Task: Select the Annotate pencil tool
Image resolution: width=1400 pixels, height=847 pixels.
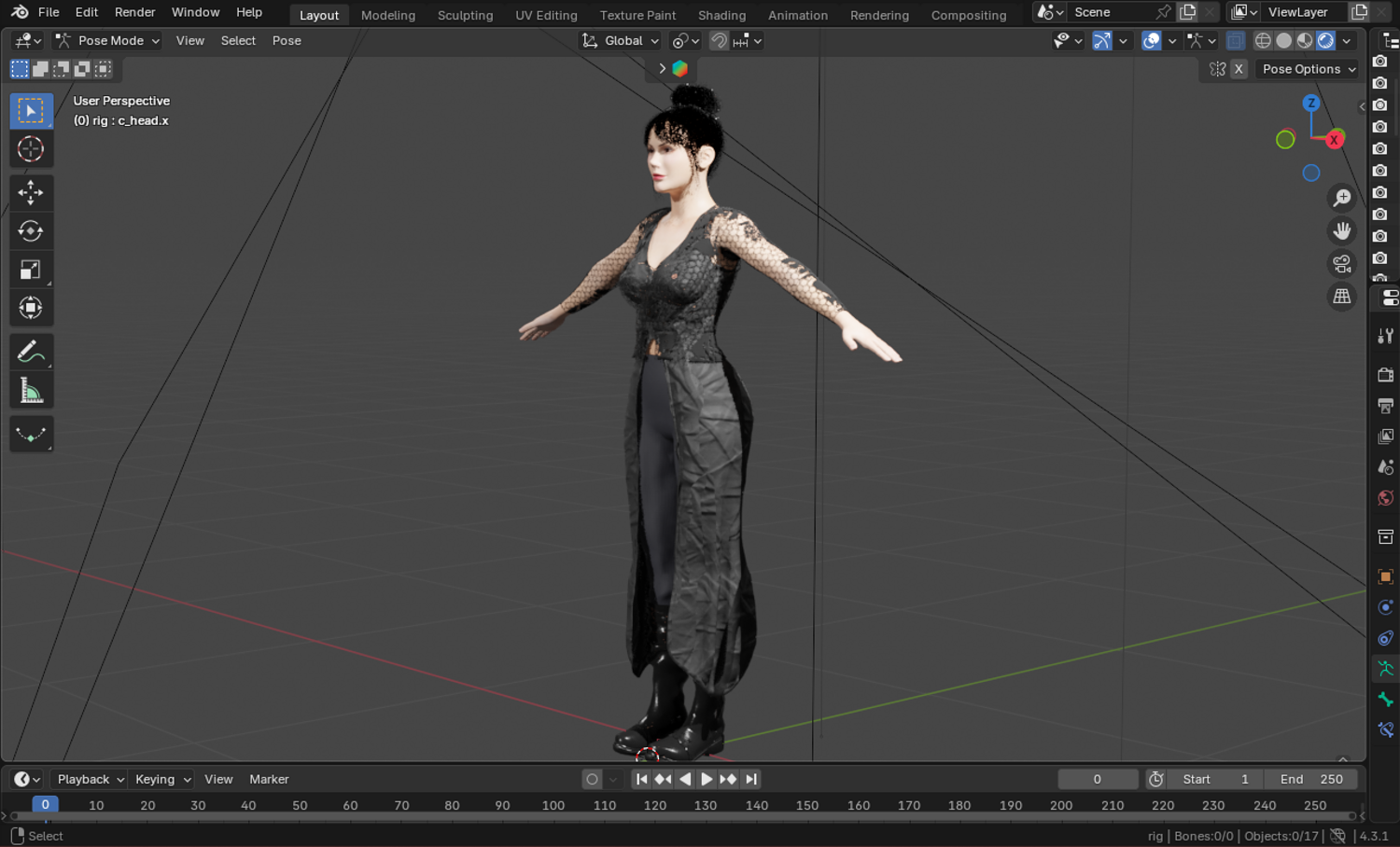Action: tap(31, 352)
